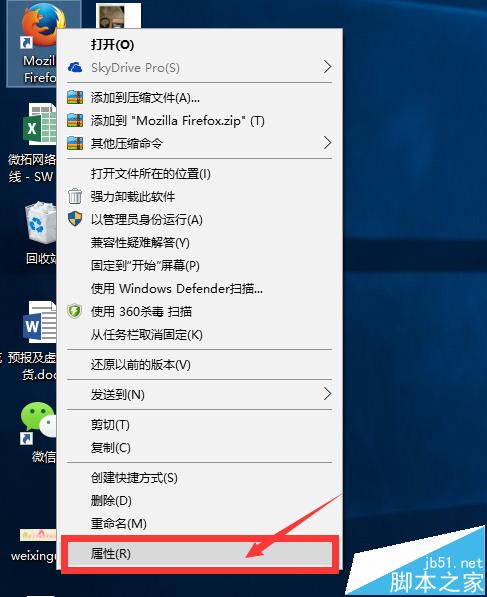Image resolution: width=487 pixels, height=597 pixels.
Task: Expand the 其他压缩命令 submenu arrow
Action: tap(327, 143)
